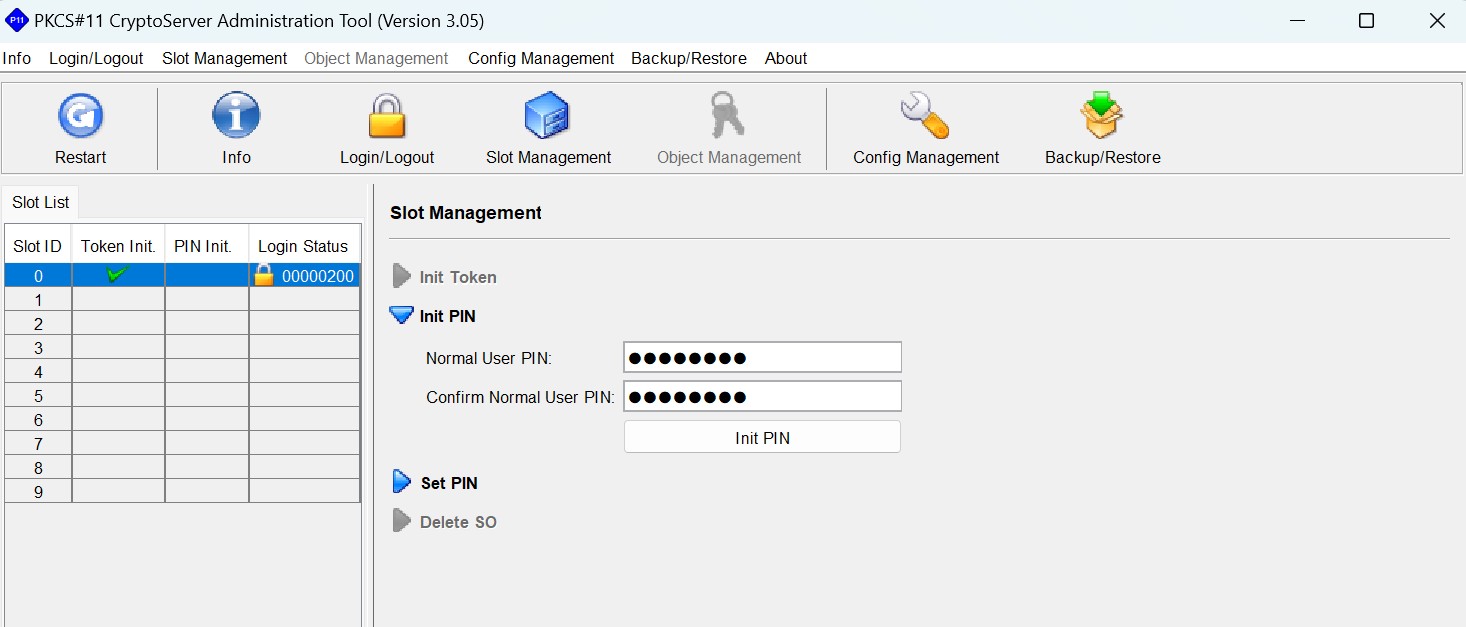This screenshot has width=1466, height=627.
Task: Select slot row 3
Action: (x=182, y=347)
